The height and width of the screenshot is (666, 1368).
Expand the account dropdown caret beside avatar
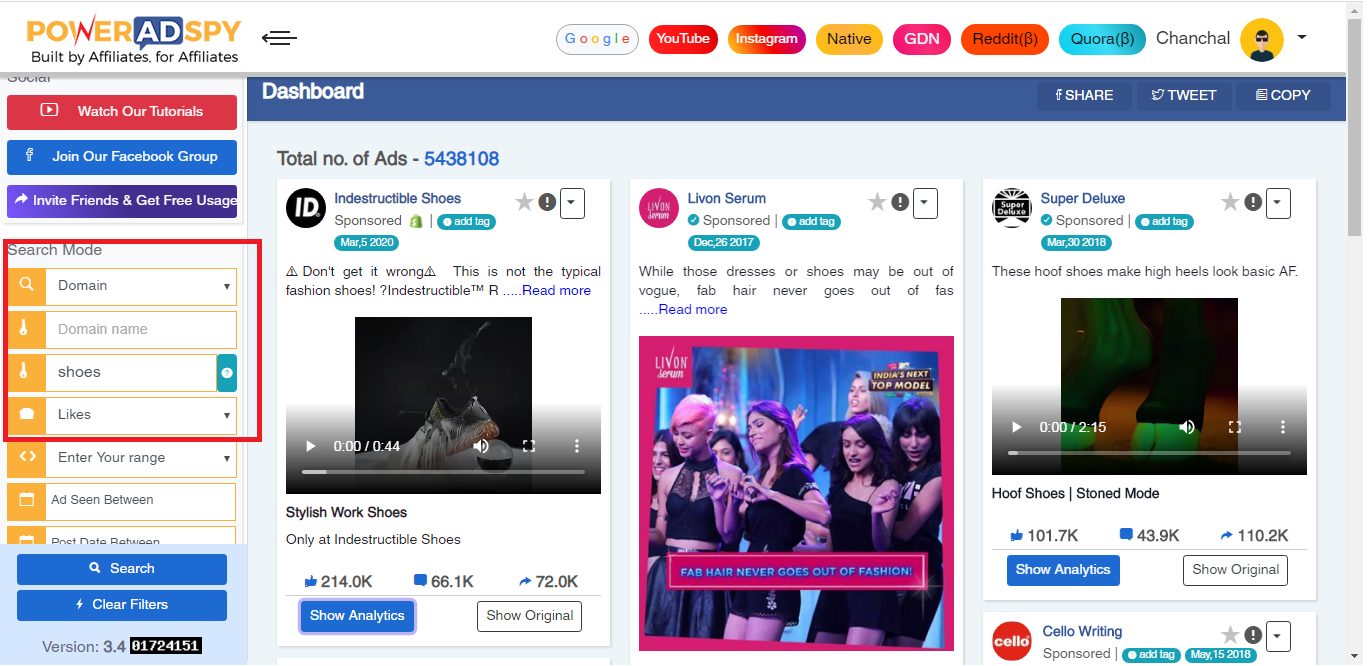1302,38
